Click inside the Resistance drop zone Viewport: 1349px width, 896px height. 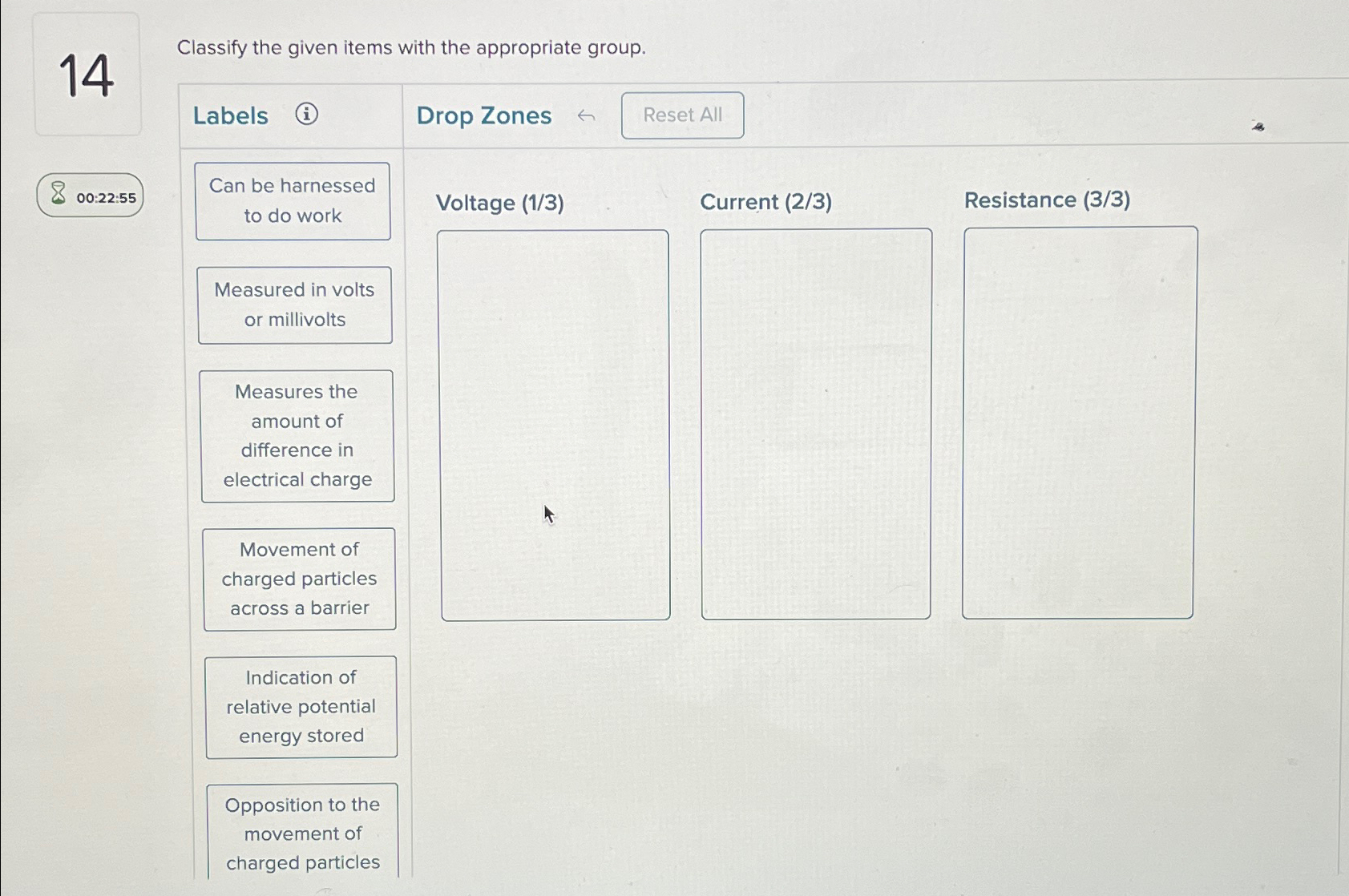pyautogui.click(x=1079, y=423)
